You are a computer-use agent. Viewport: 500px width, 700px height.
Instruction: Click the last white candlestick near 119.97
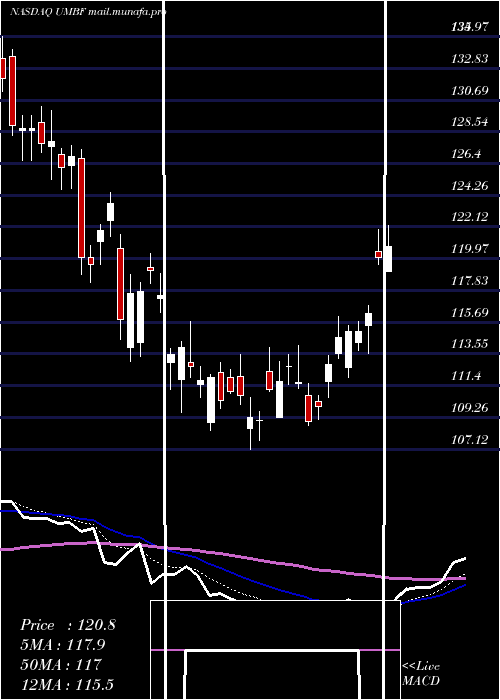[x=388, y=258]
